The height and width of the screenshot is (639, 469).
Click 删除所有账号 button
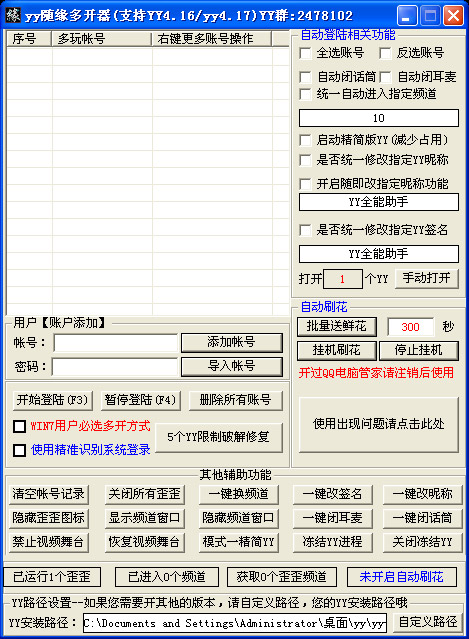click(x=236, y=400)
